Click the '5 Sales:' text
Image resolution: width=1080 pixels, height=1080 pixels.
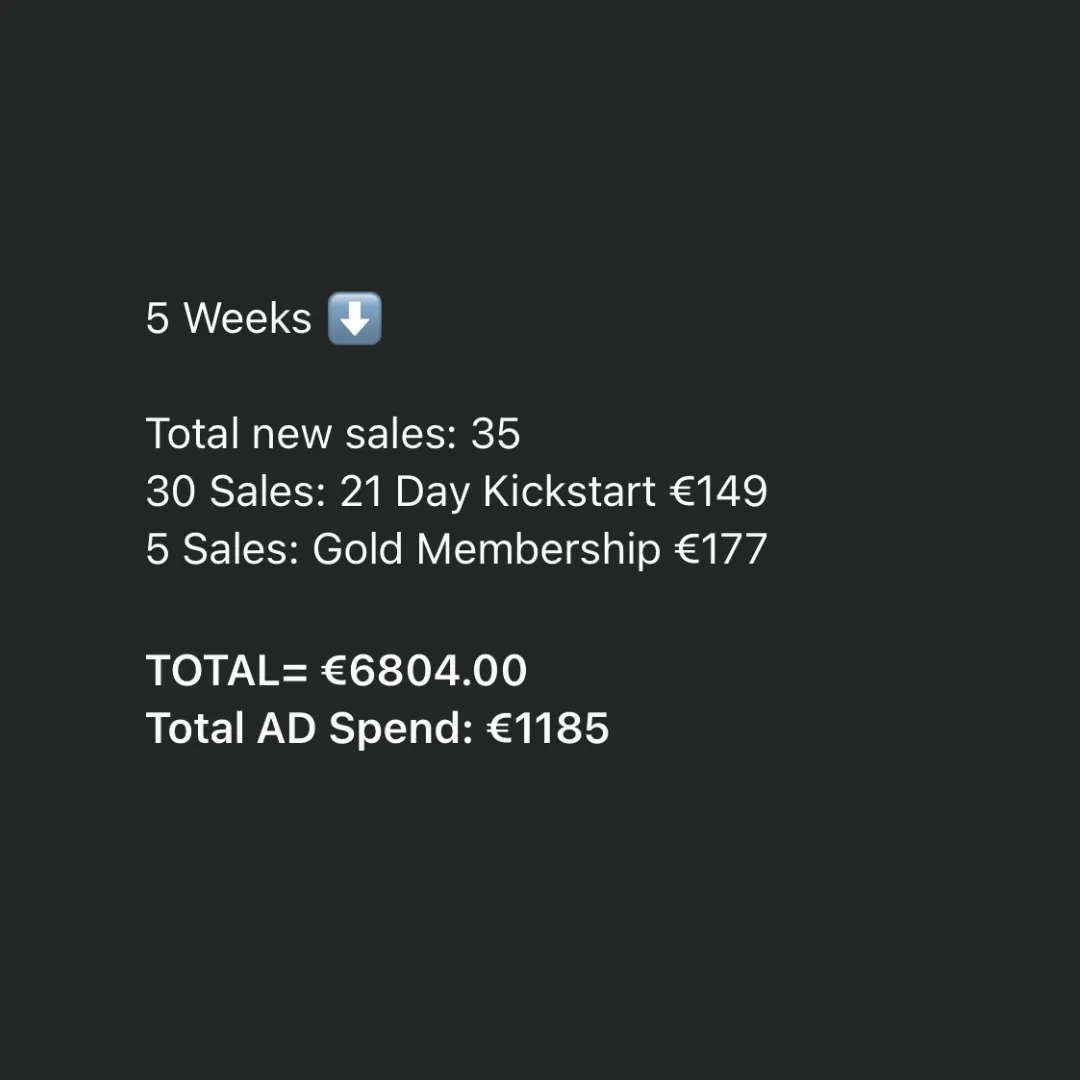[x=222, y=550]
